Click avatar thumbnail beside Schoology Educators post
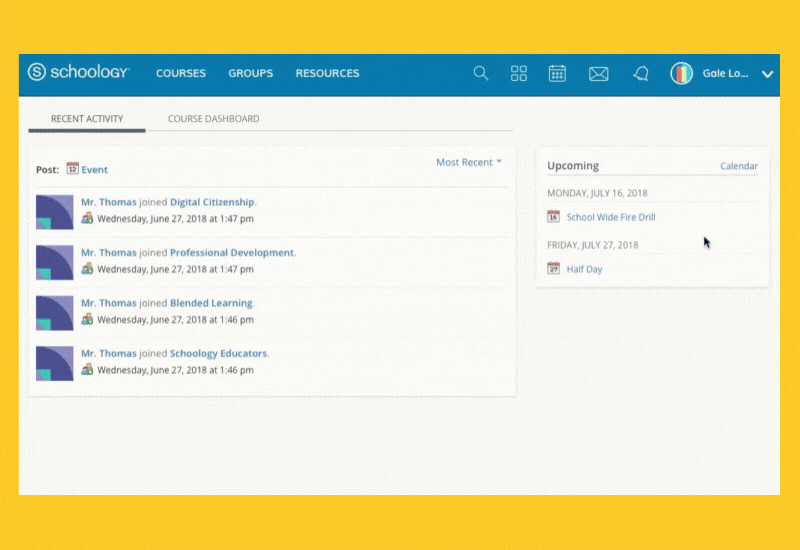The width and height of the screenshot is (800, 550). [55, 363]
